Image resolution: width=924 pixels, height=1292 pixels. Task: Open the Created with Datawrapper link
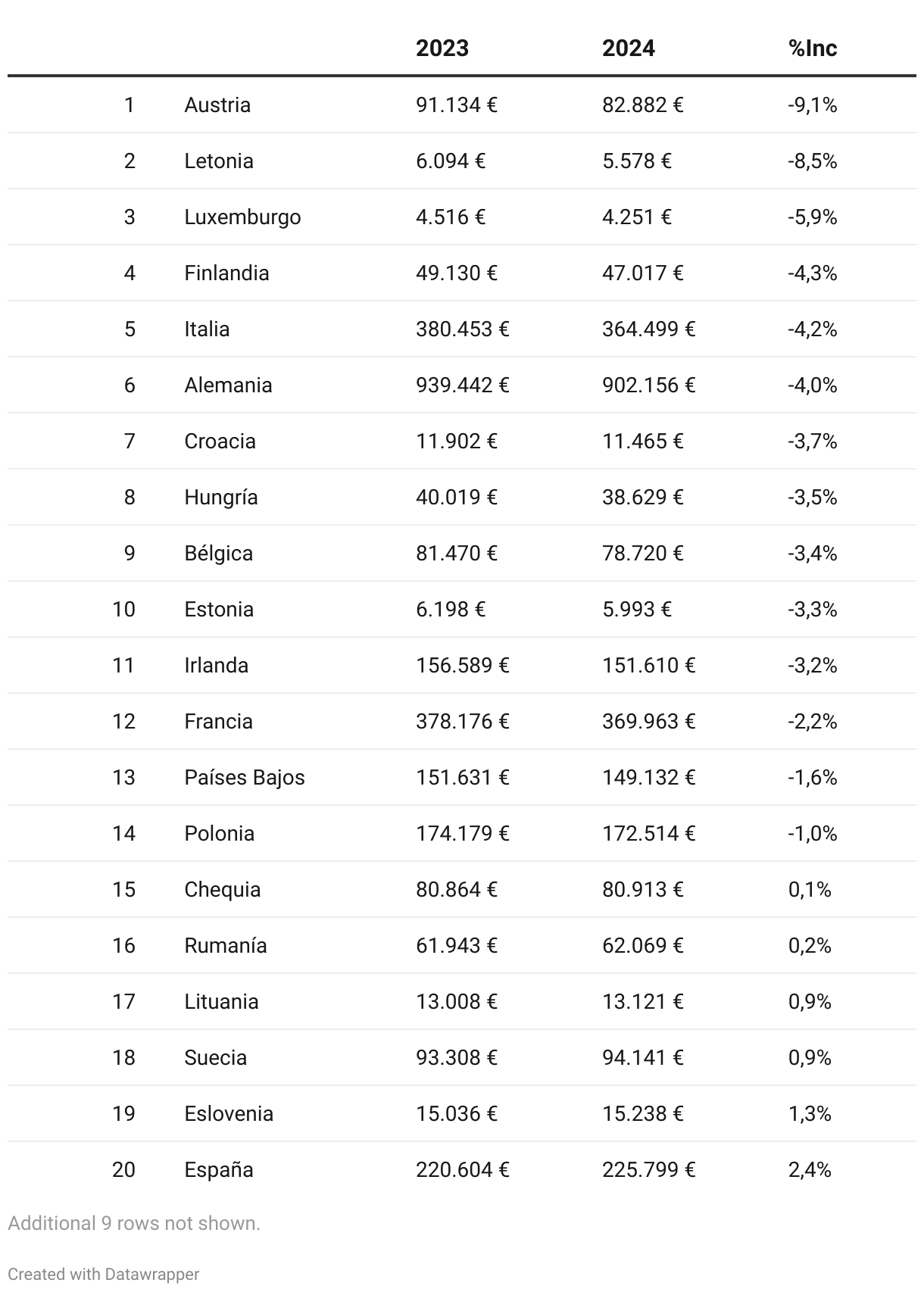point(103,1274)
